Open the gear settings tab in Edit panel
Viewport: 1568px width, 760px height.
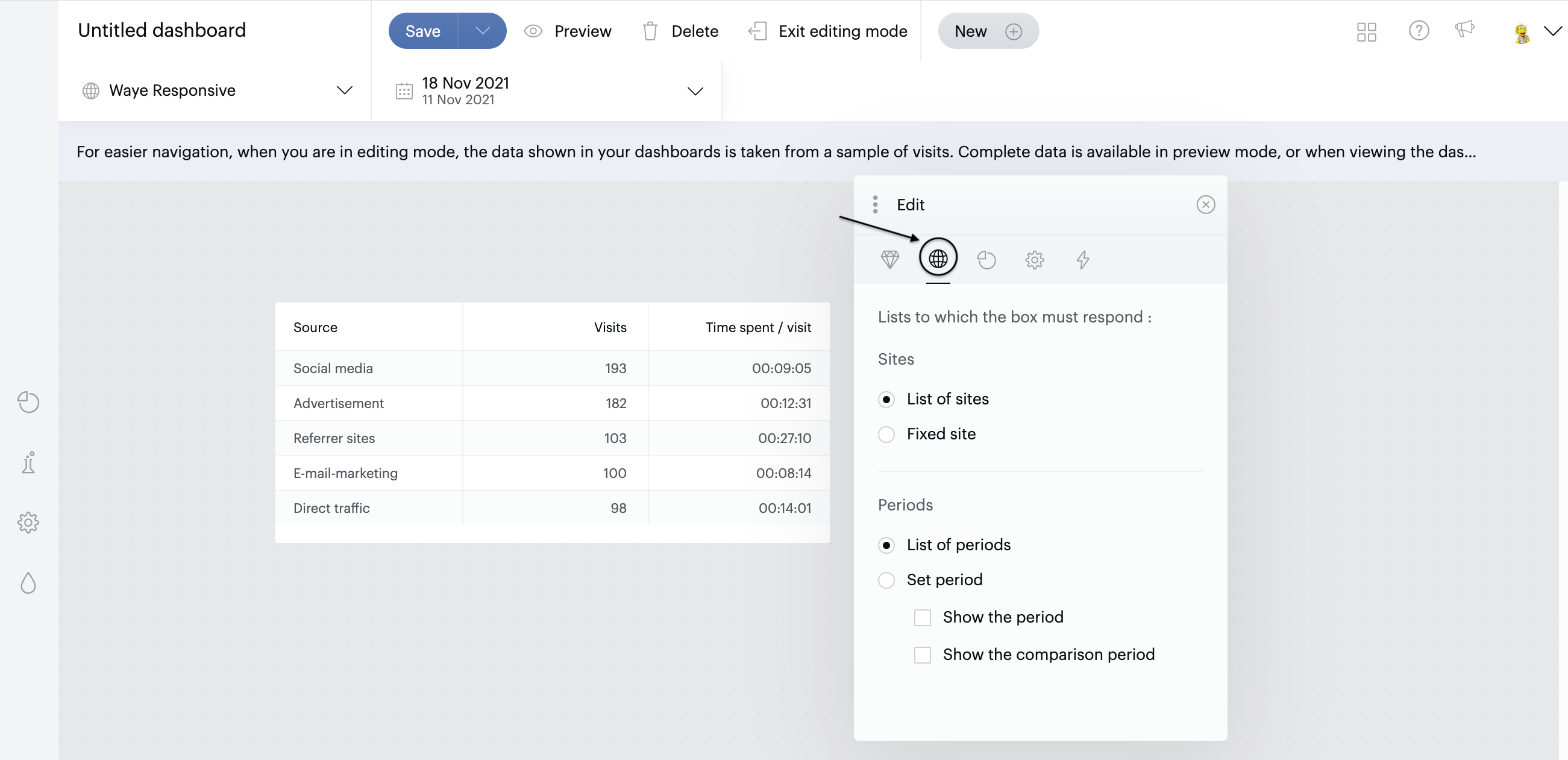point(1034,259)
